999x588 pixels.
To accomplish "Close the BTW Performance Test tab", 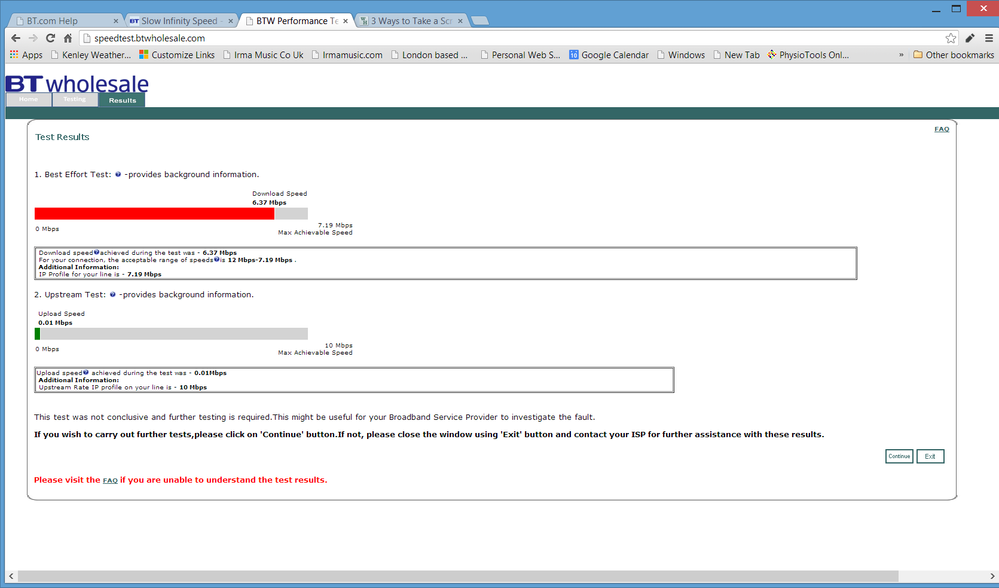I will click(345, 21).
